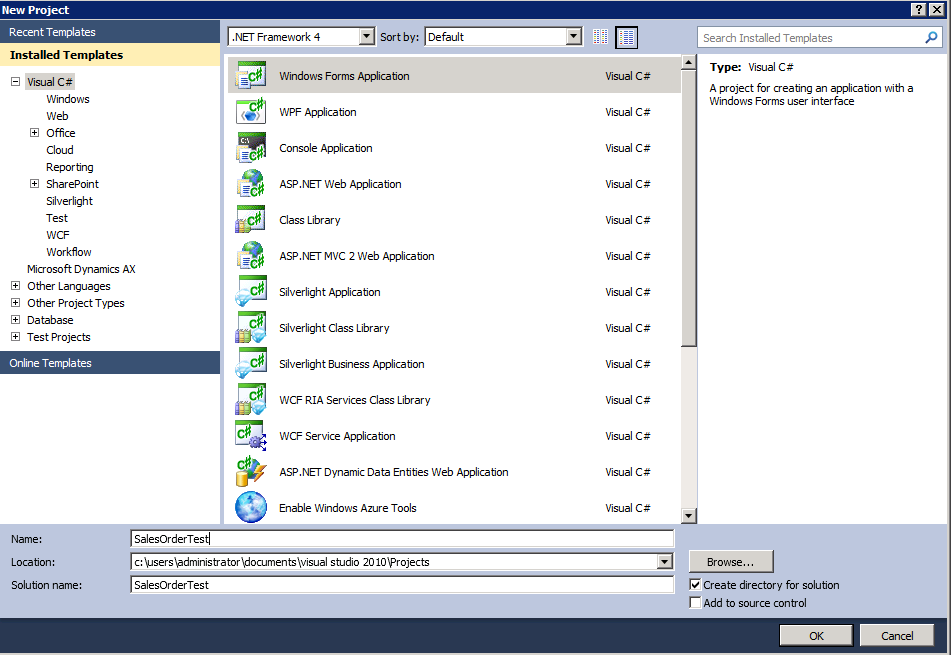This screenshot has width=951, height=655.
Task: Click the Enable Windows Azure Tools icon
Action: tap(250, 508)
